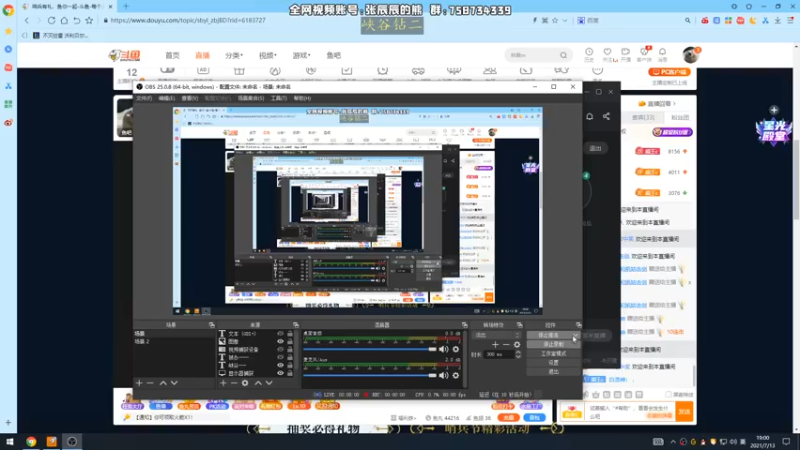Toggle visibility of 显示器捕获 source
This screenshot has height=450, width=800.
[x=280, y=373]
